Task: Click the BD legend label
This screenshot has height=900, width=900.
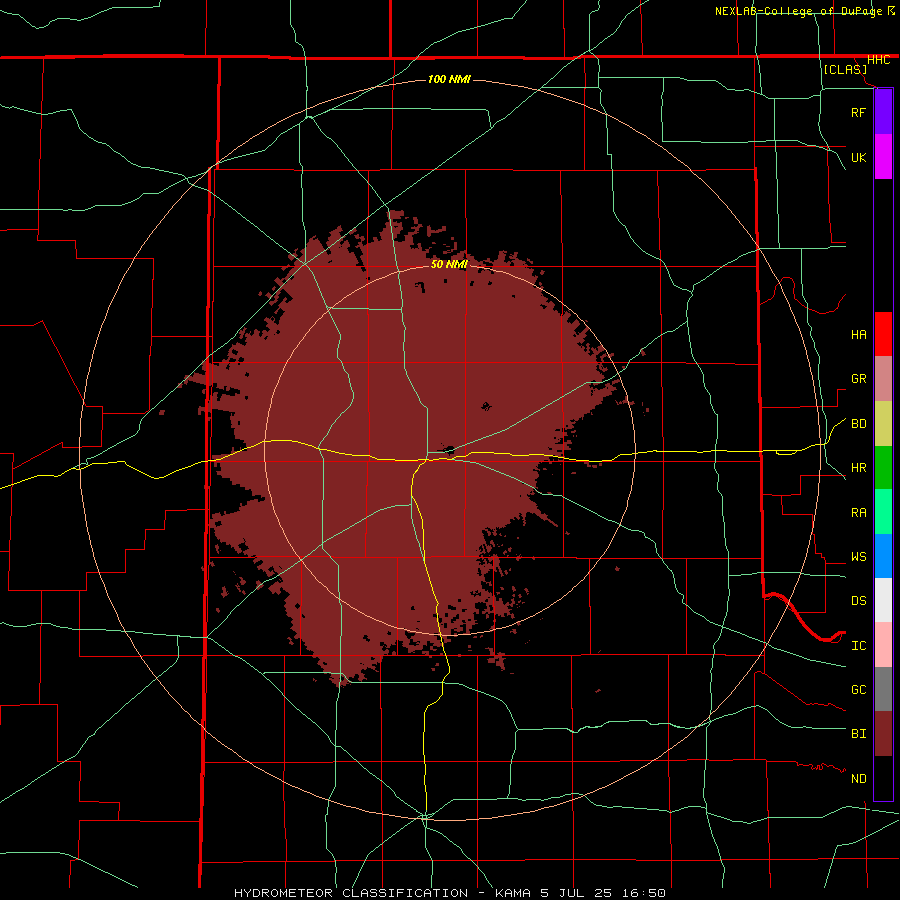Action: coord(858,424)
